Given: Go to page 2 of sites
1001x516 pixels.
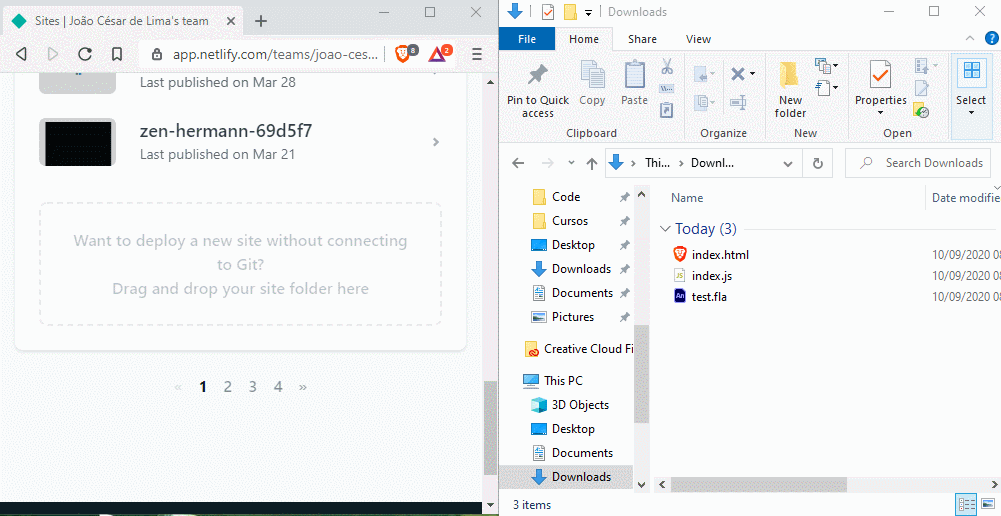Looking at the screenshot, I should pos(227,386).
